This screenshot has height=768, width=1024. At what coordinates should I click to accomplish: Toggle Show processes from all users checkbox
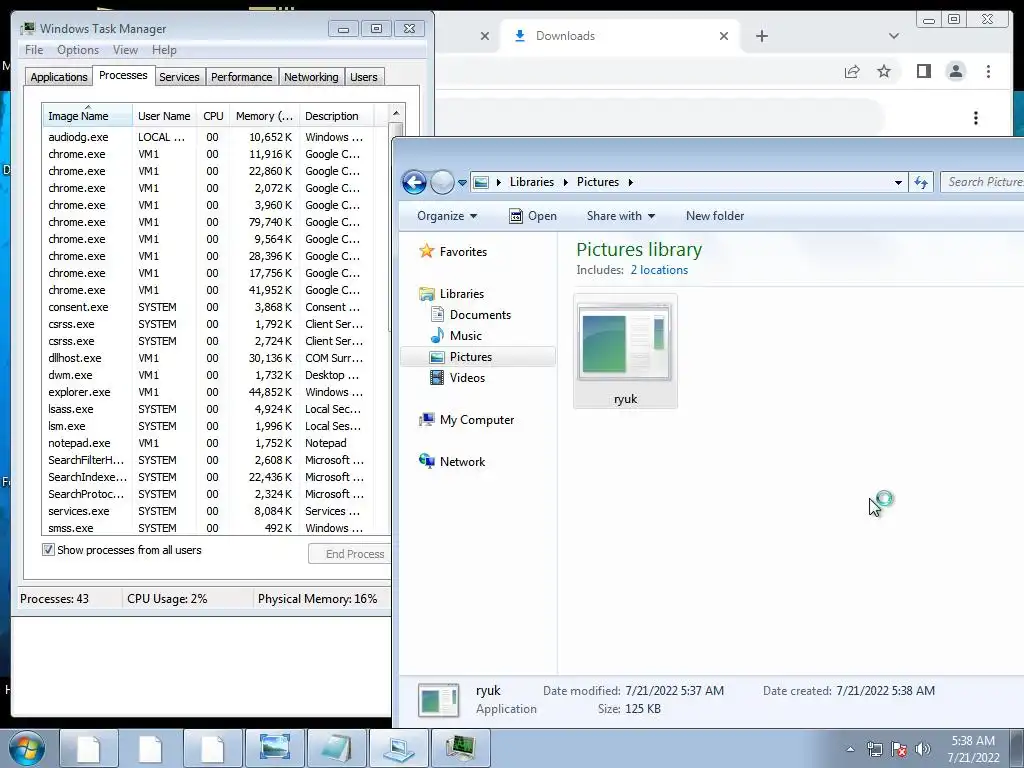pos(48,550)
